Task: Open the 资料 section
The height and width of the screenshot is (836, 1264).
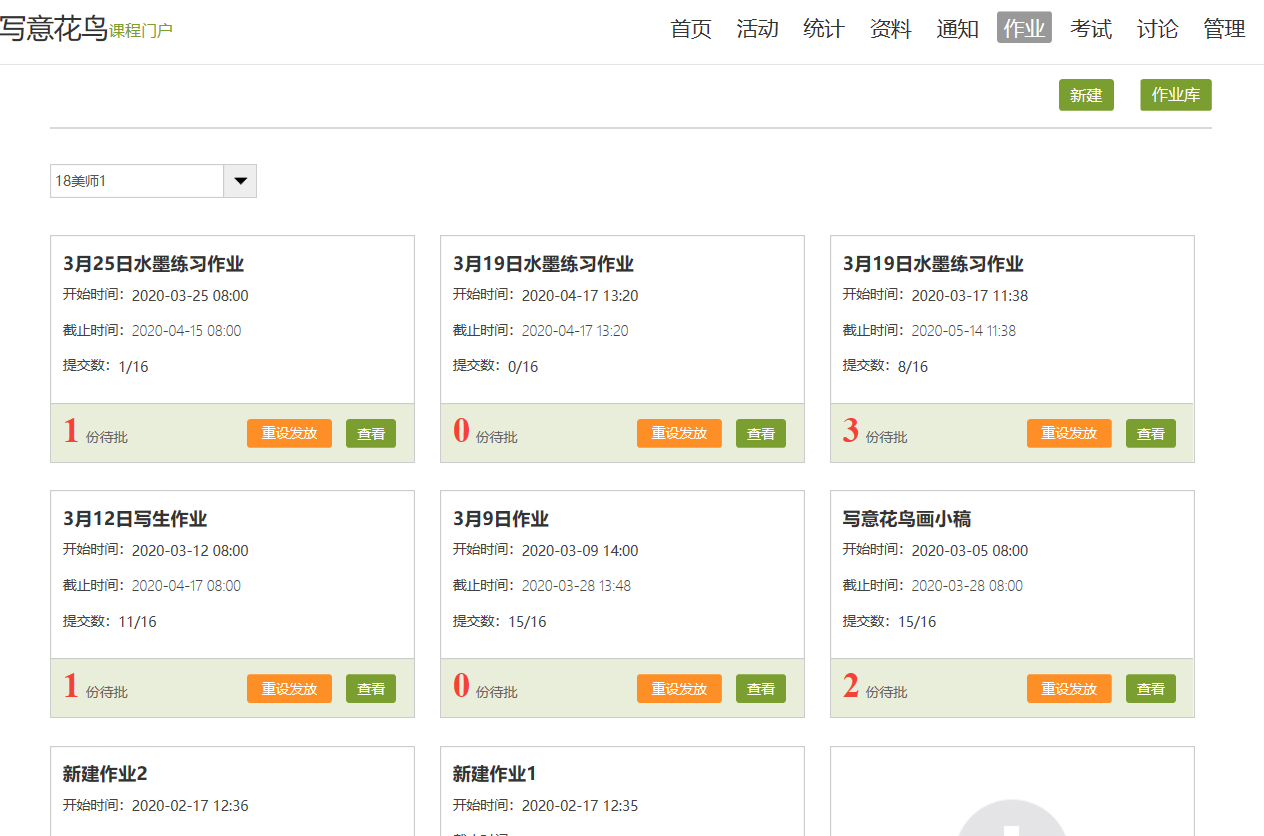Action: click(x=890, y=29)
